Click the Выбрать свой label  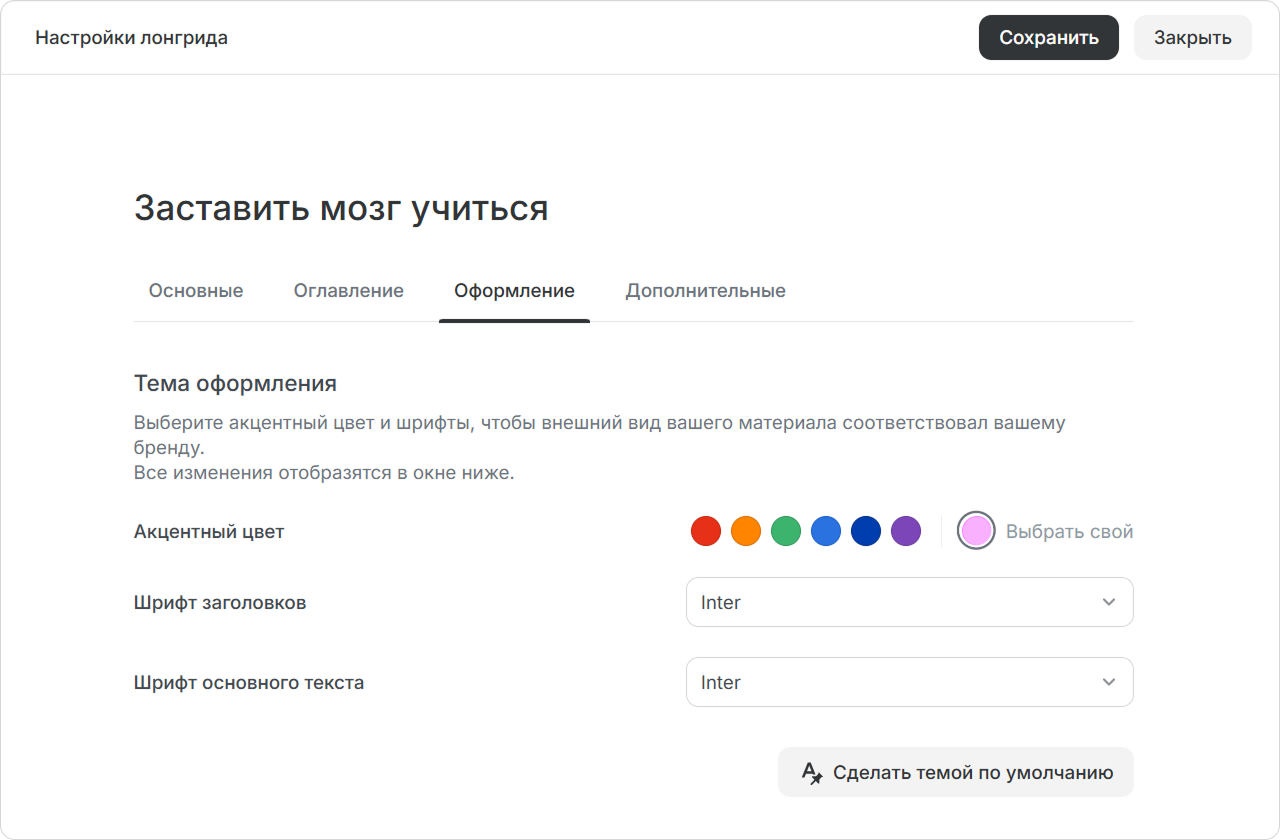click(1069, 532)
